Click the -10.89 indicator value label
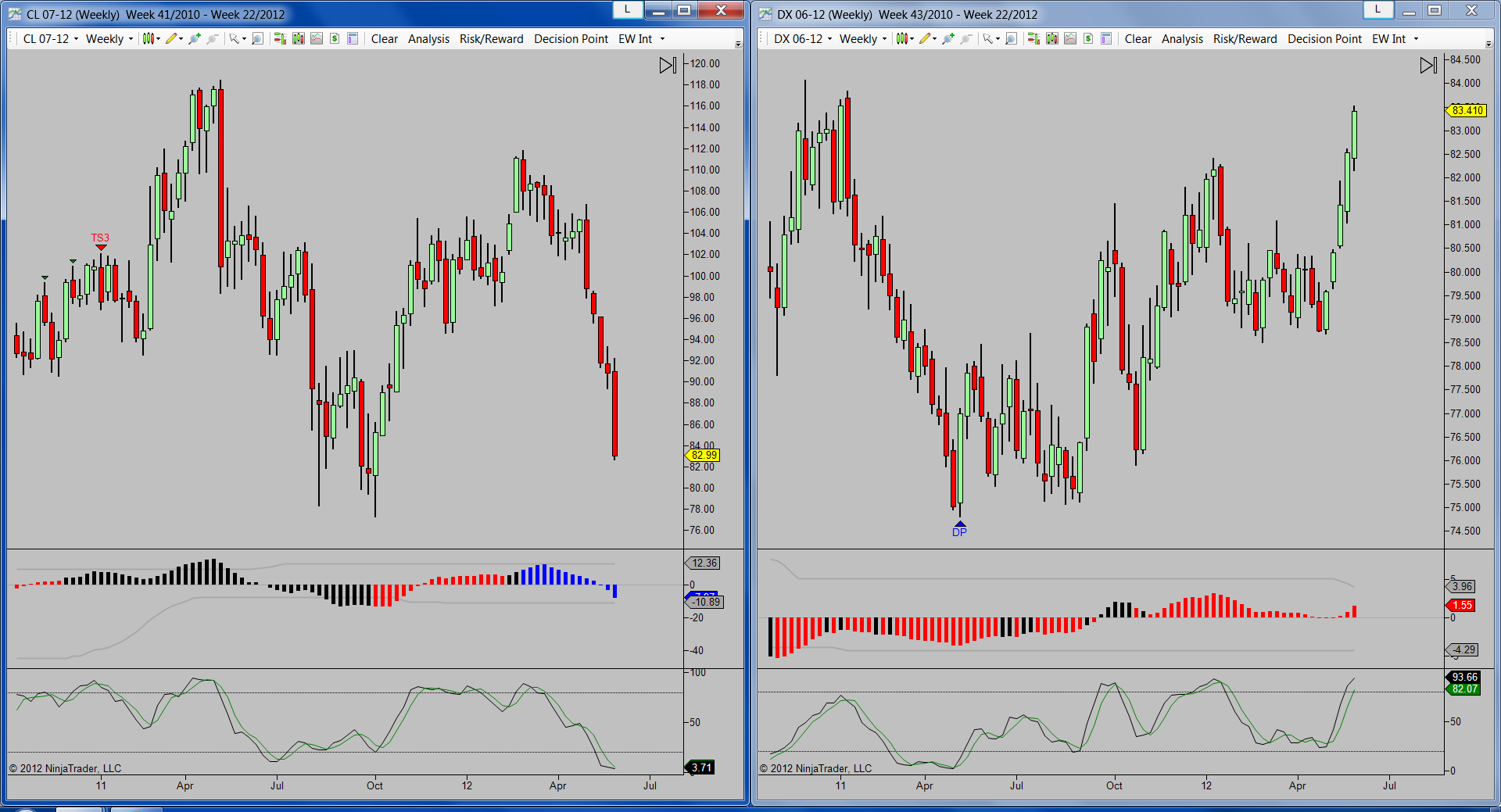Viewport: 1501px width, 812px height. point(704,602)
